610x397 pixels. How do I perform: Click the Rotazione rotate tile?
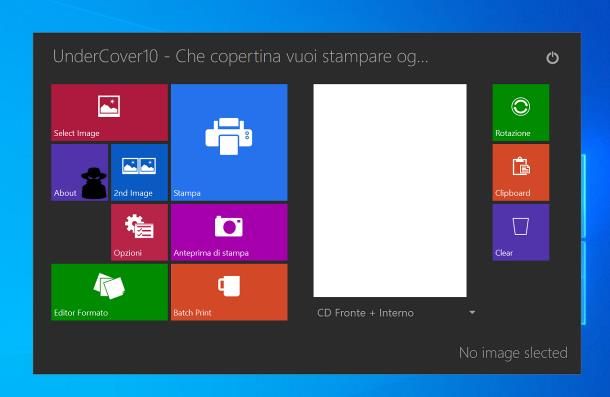coord(521,112)
